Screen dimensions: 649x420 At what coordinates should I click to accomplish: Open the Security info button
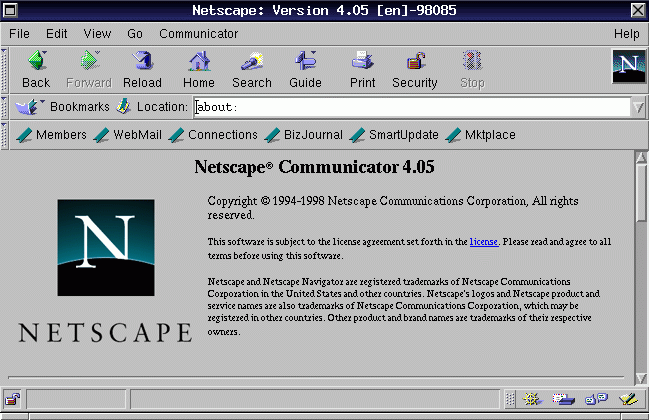(414, 70)
